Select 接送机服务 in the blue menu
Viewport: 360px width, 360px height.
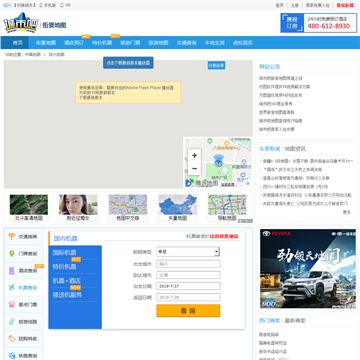(67, 295)
